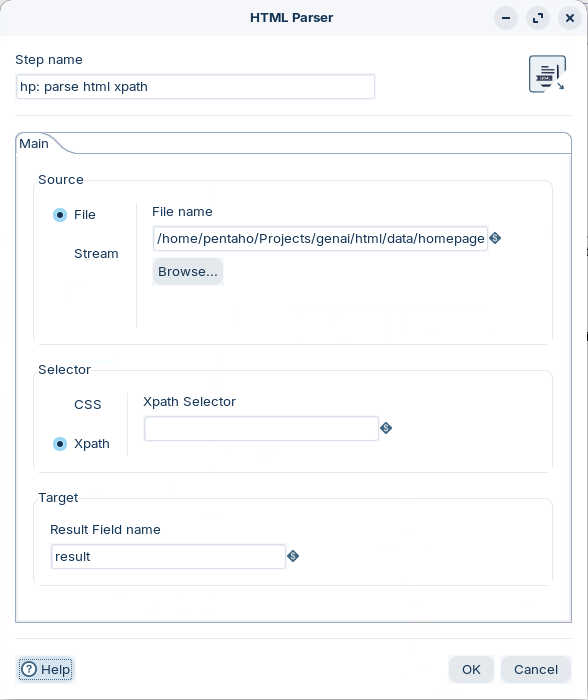Click the question mark Help icon
The width and height of the screenshot is (588, 700).
click(x=29, y=669)
